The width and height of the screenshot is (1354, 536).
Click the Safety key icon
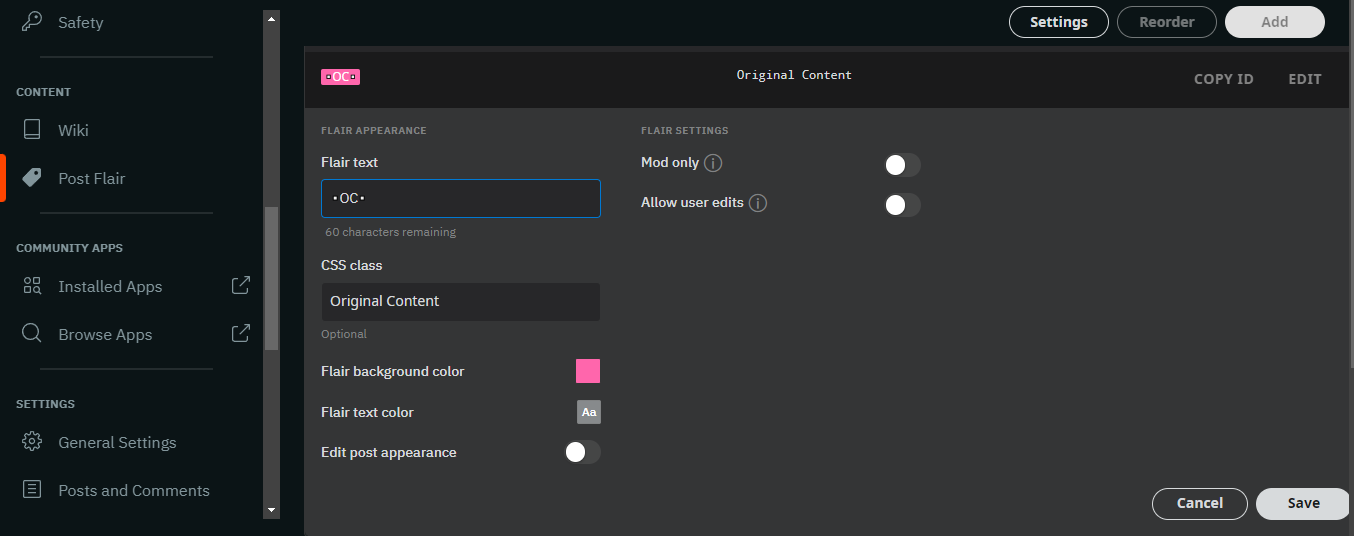32,22
